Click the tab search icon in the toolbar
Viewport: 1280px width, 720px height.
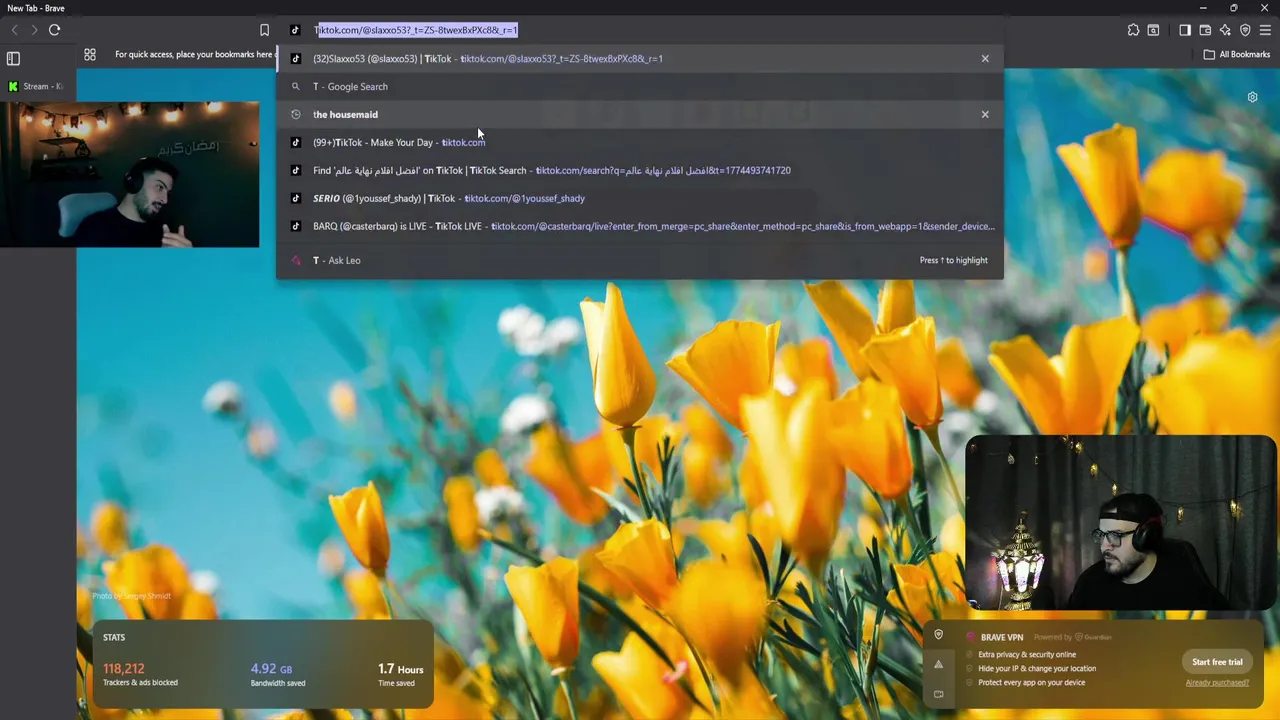click(x=1153, y=30)
